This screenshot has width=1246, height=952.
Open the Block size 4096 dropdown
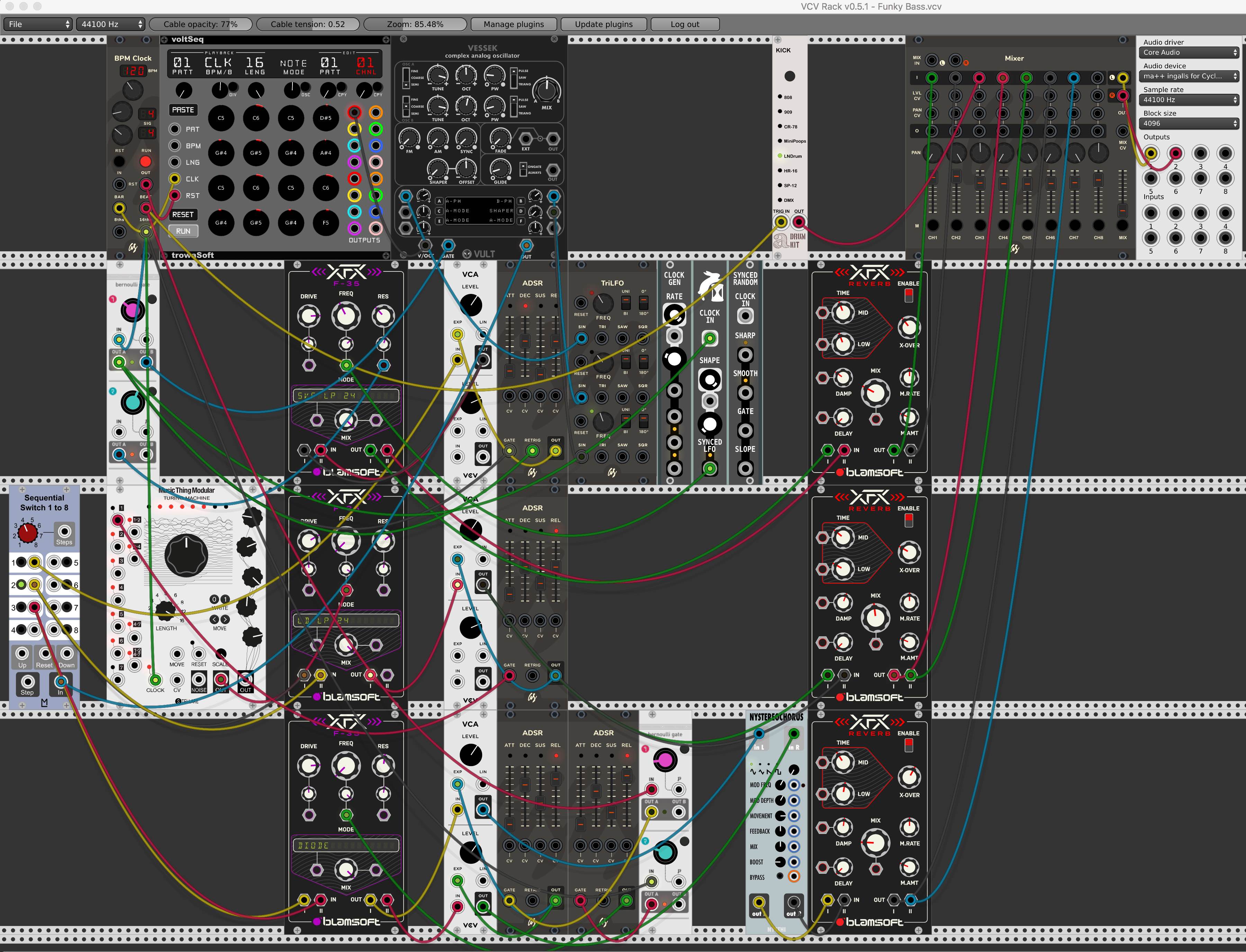[x=1189, y=124]
